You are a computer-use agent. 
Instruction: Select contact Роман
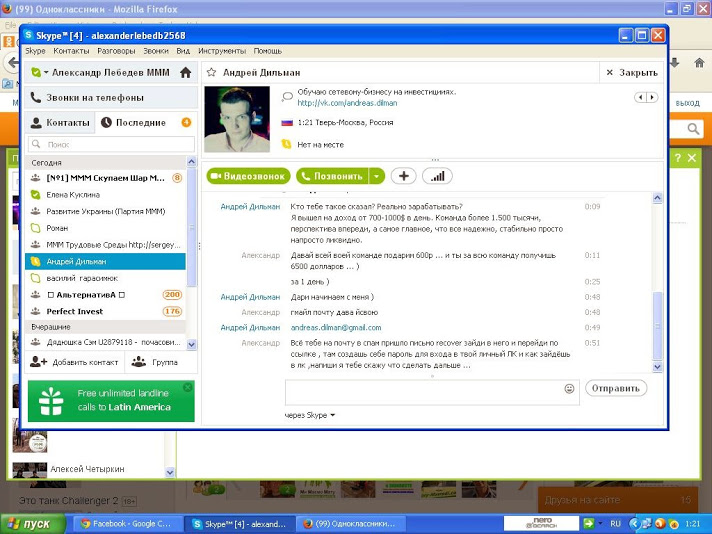105,228
